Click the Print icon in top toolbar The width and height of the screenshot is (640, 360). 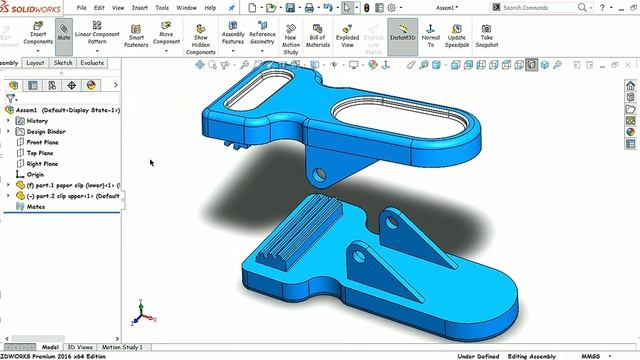click(309, 8)
